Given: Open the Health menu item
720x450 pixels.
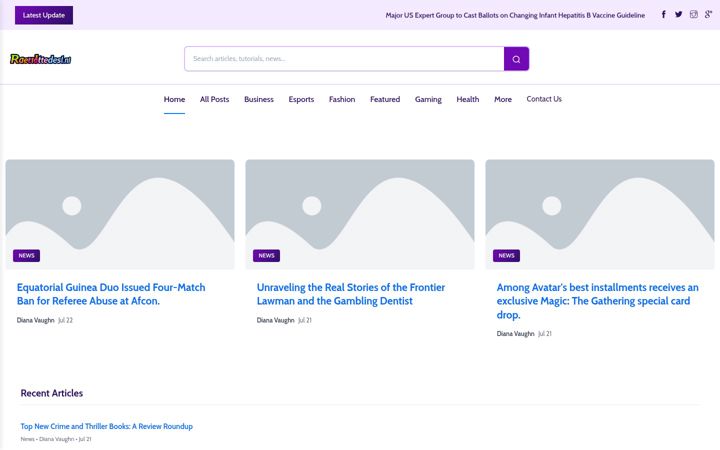Looking at the screenshot, I should pyautogui.click(x=467, y=99).
